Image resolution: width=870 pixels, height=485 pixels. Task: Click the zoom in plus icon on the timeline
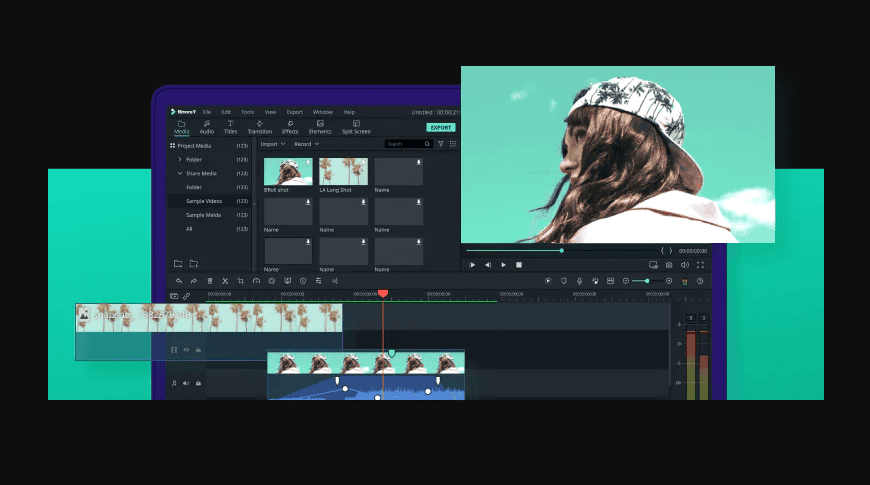(669, 281)
